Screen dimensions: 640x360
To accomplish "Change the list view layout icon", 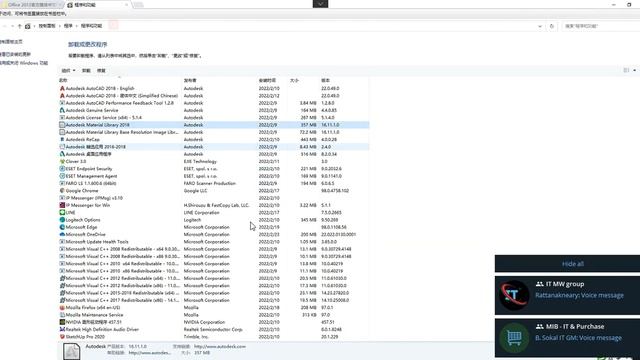I will point(626,70).
